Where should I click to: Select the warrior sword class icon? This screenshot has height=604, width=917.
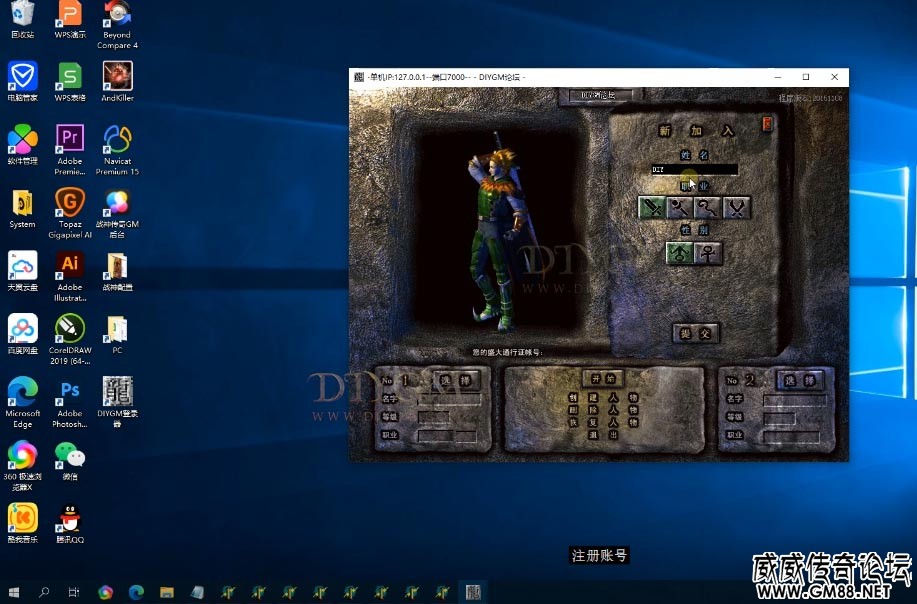tap(651, 208)
